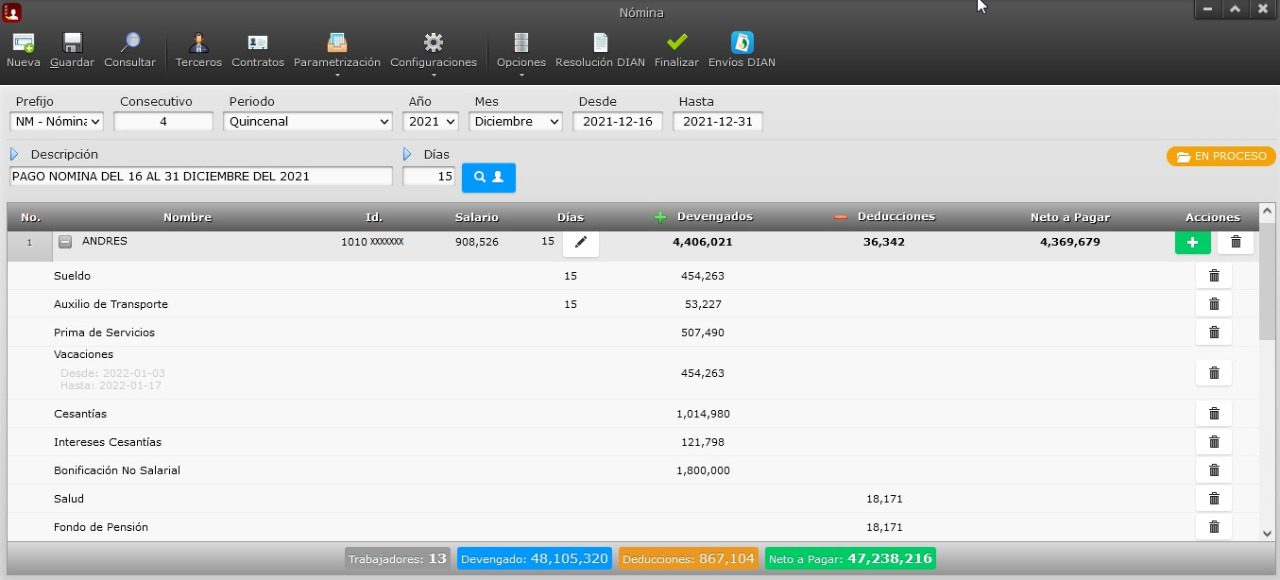Save payroll with the Guardar icon
This screenshot has height=580, width=1280.
tap(72, 43)
